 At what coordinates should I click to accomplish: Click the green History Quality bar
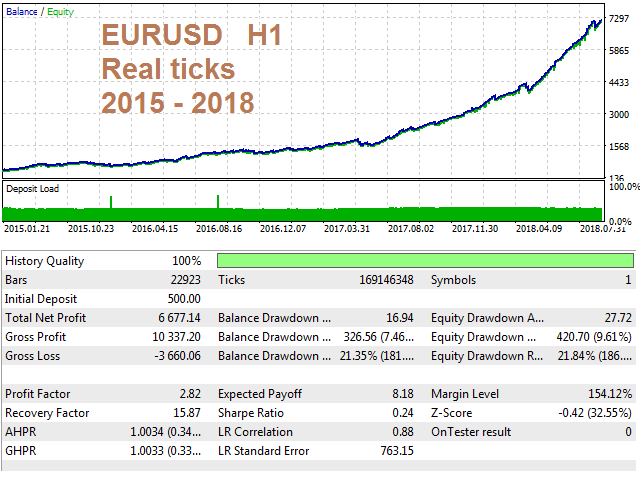[424, 261]
